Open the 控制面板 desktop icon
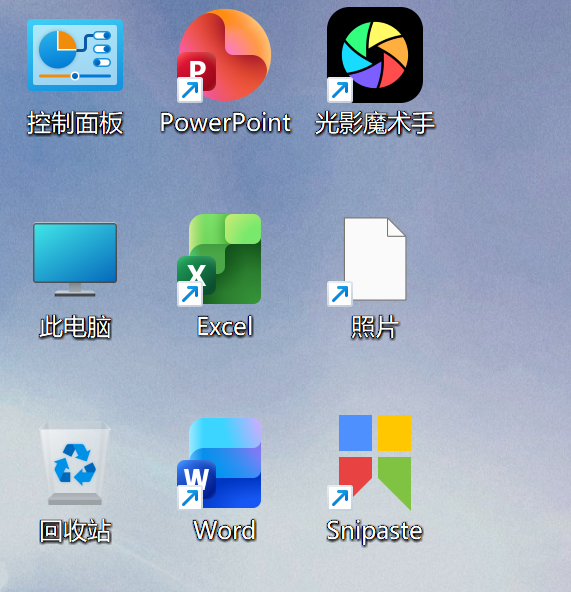Image resolution: width=571 pixels, height=592 pixels. coord(75,55)
